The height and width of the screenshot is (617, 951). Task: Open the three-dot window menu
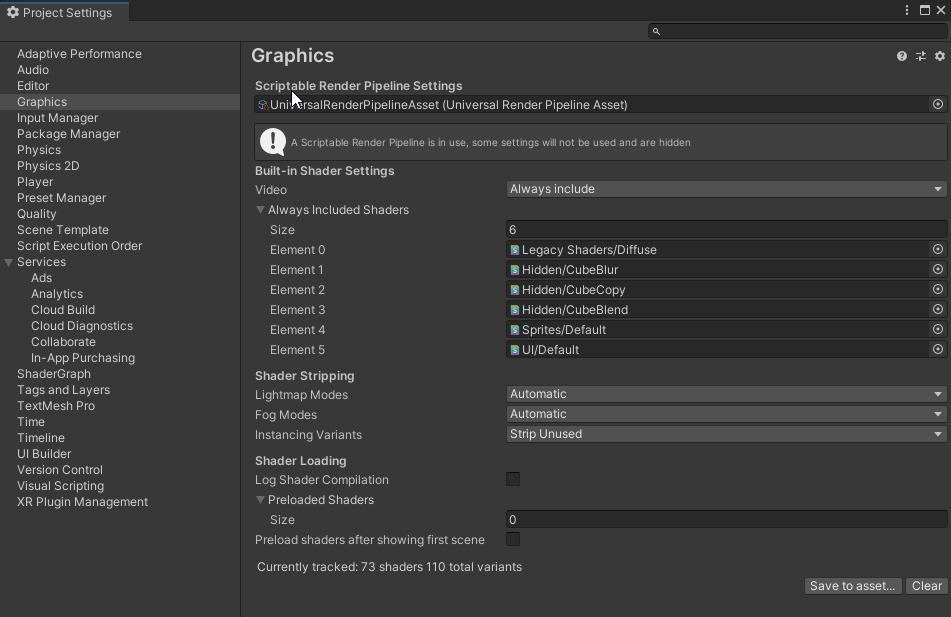pos(906,9)
